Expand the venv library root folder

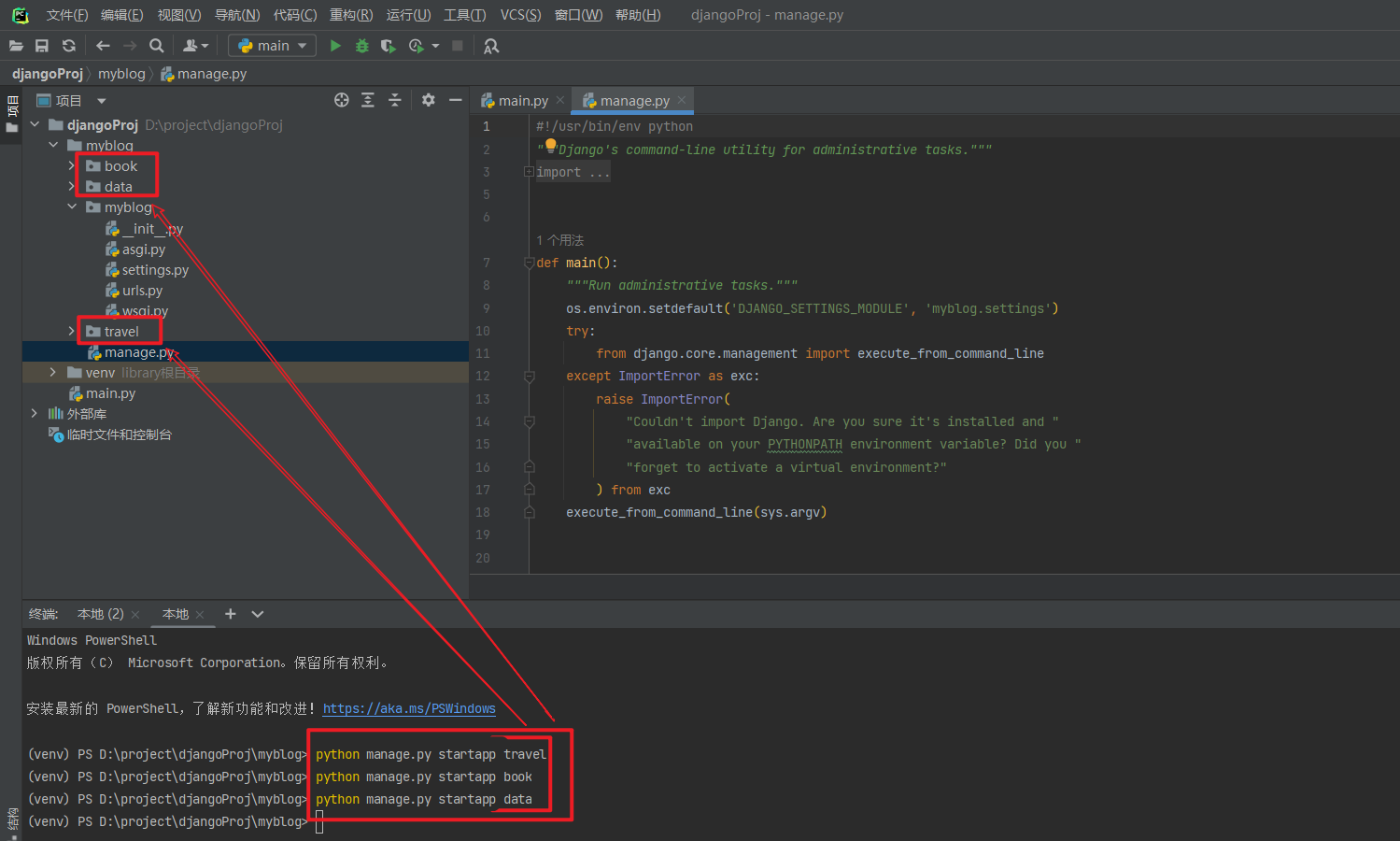pos(53,373)
